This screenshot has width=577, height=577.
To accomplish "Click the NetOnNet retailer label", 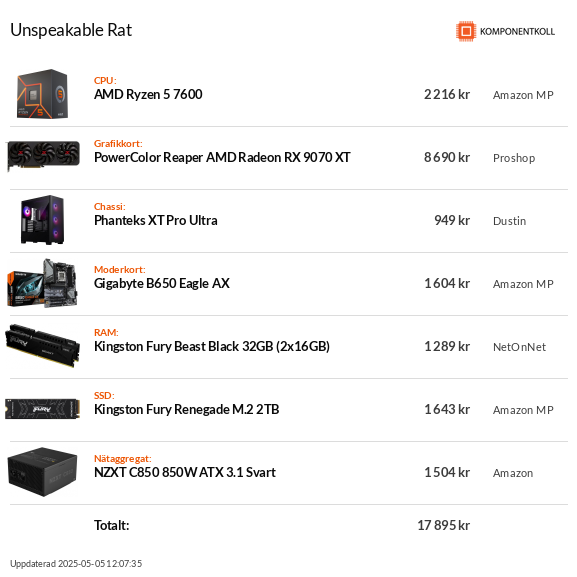I will pos(520,347).
